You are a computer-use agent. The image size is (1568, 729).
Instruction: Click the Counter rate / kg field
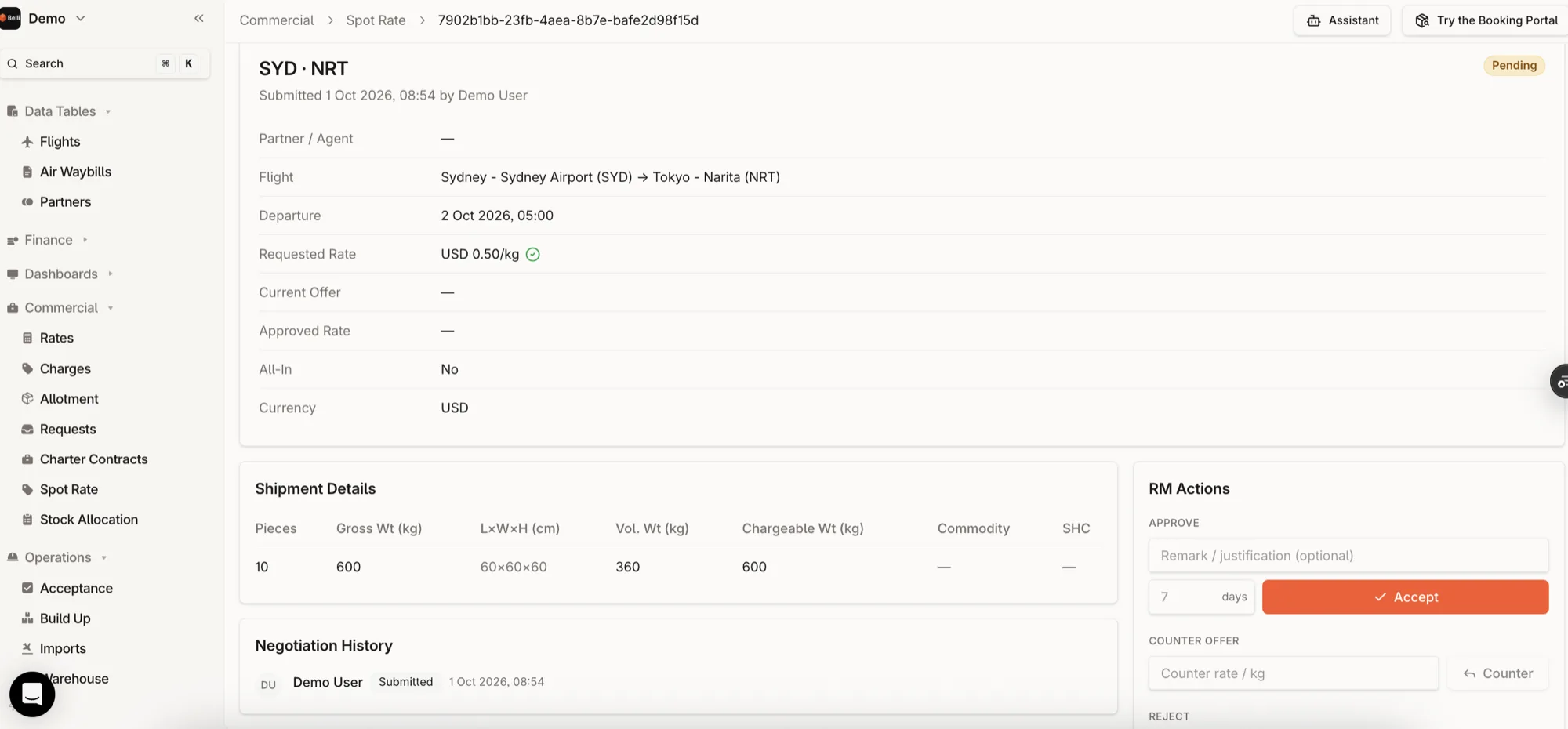tap(1294, 673)
